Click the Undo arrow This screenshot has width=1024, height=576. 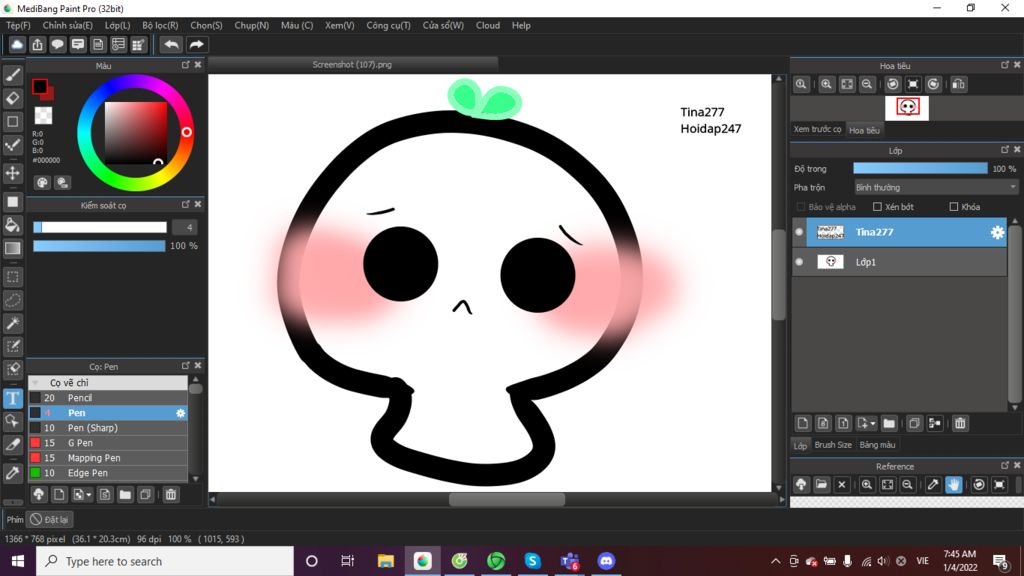click(x=171, y=44)
